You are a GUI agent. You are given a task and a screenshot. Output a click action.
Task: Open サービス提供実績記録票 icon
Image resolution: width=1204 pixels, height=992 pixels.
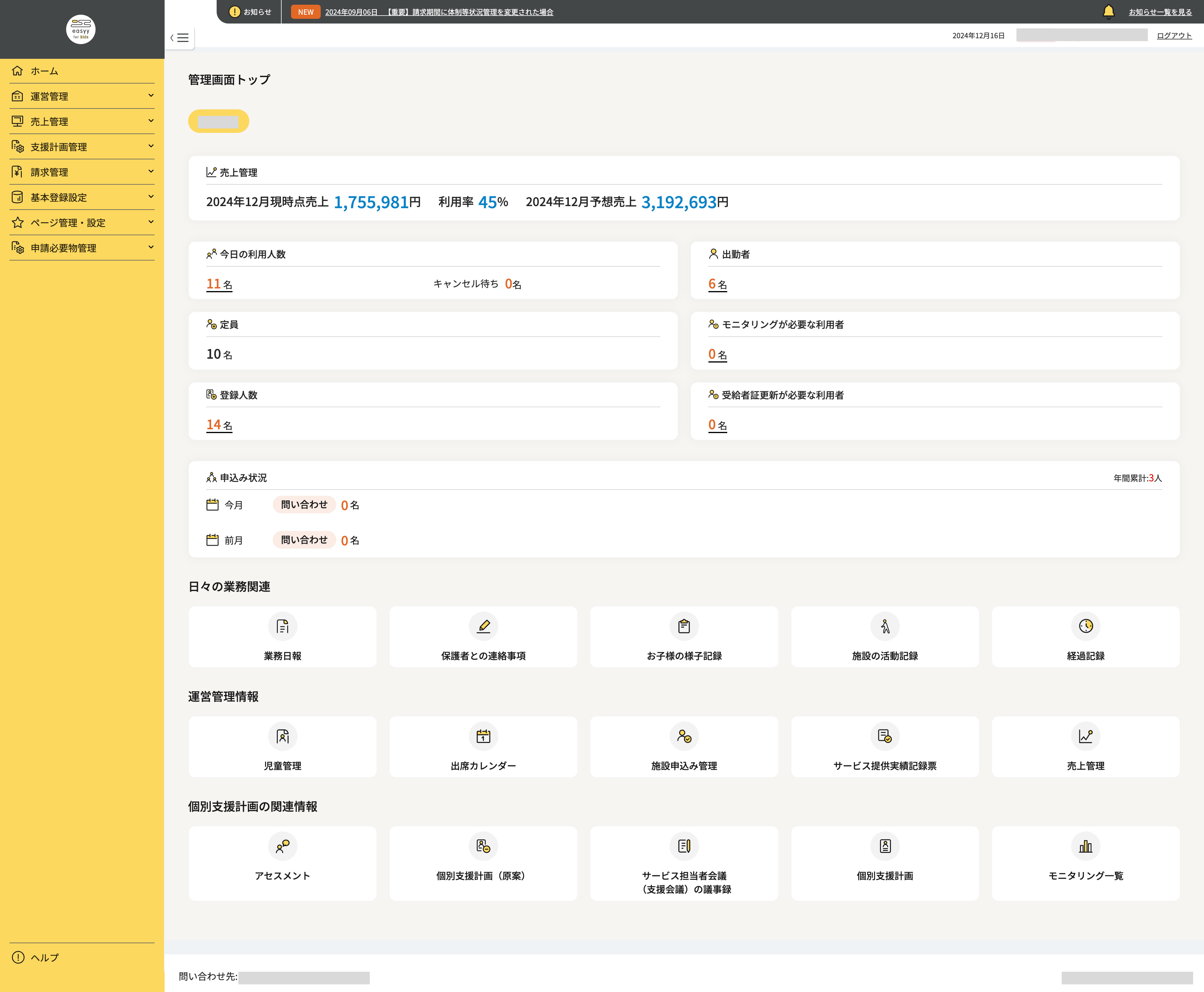885,736
